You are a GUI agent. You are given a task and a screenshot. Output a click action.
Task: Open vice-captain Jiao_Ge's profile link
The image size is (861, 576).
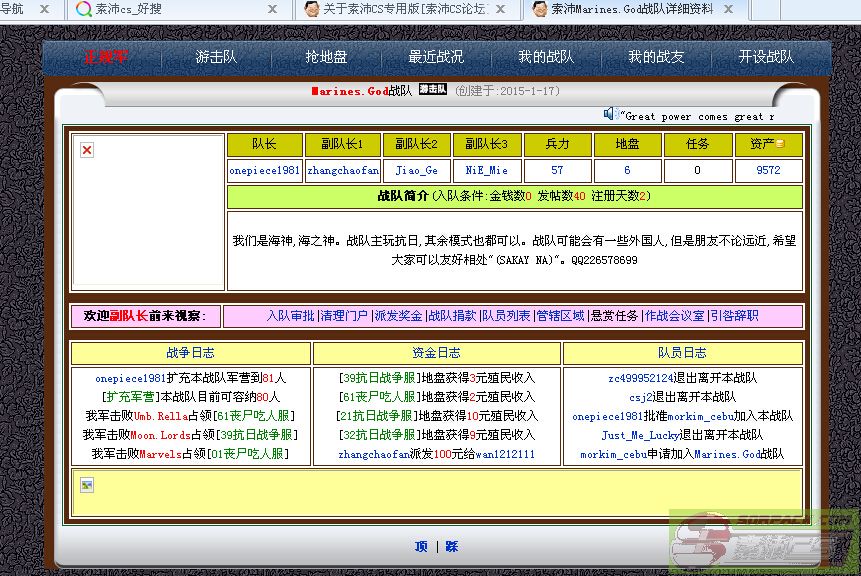[416, 171]
